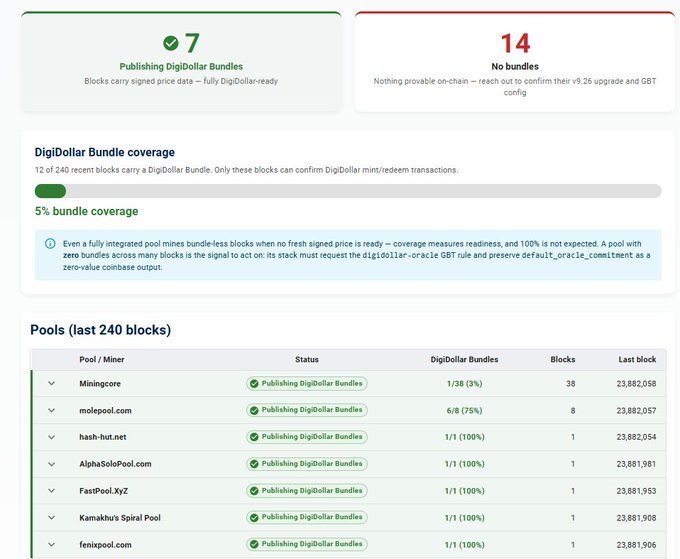The height and width of the screenshot is (559, 680).
Task: Click the fenixpool.com pool name
Action: point(105,545)
